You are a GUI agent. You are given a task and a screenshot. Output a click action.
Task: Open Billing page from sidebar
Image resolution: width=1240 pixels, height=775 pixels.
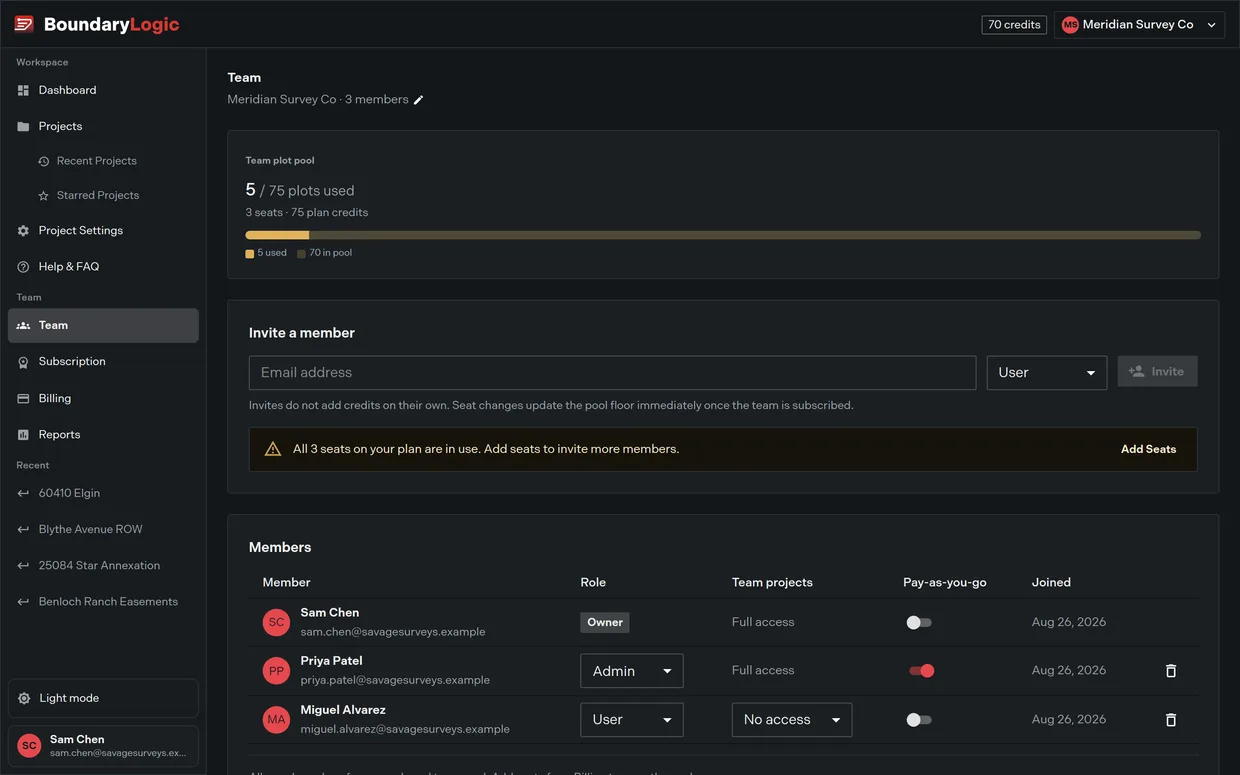click(103, 399)
